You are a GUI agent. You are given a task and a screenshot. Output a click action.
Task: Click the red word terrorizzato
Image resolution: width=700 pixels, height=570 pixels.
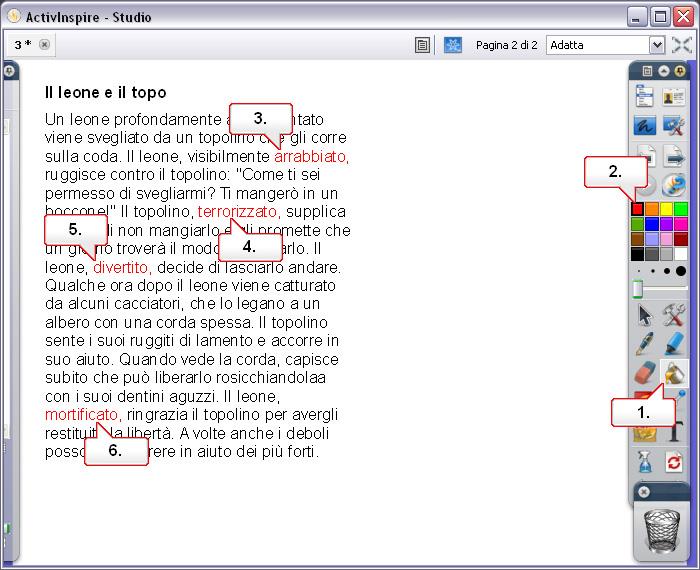point(239,212)
